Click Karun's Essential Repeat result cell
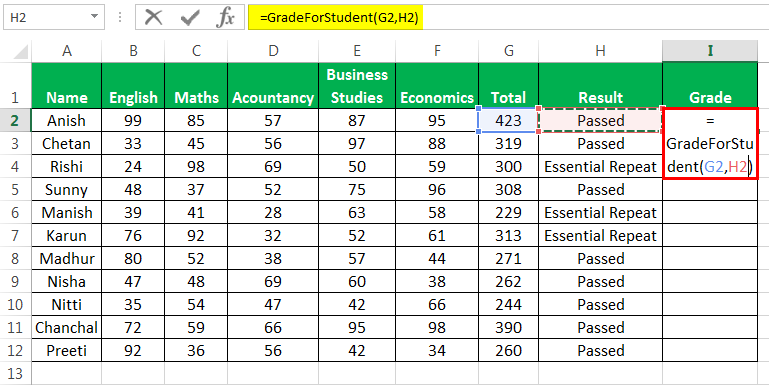This screenshot has width=769, height=385. [x=600, y=235]
